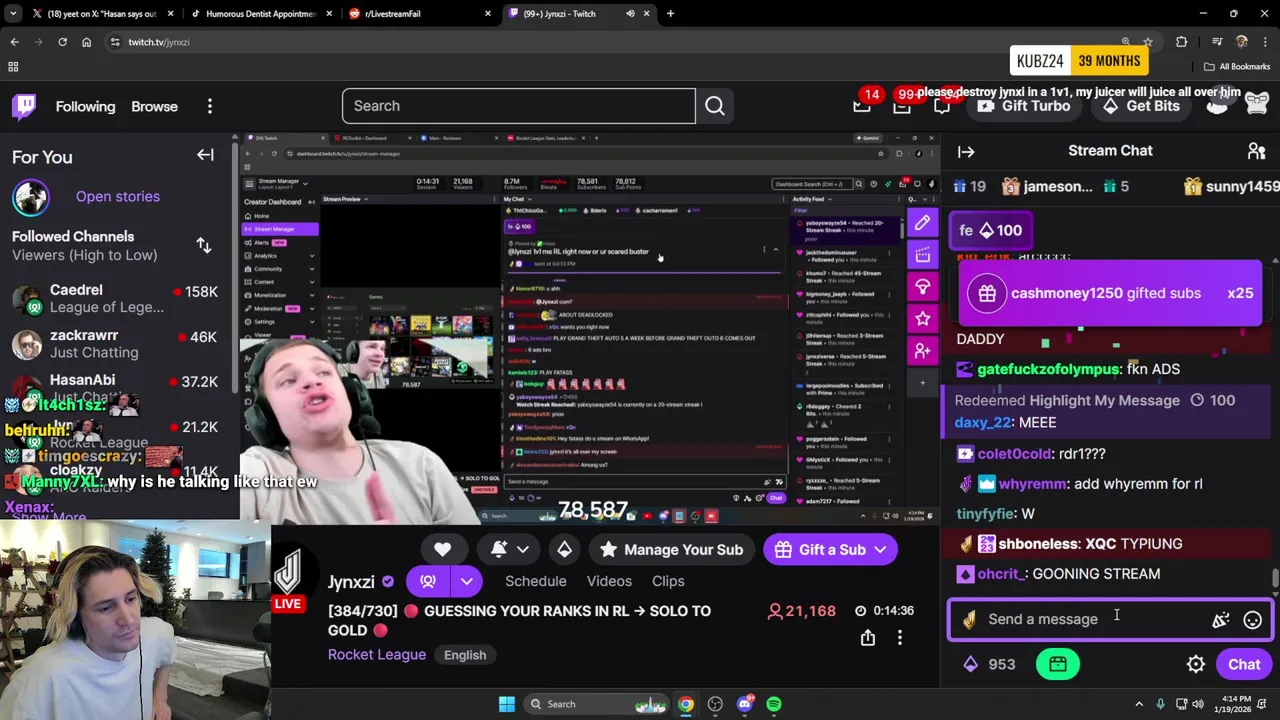Open the Rocket League category link
This screenshot has height=720, width=1280.
[377, 655]
